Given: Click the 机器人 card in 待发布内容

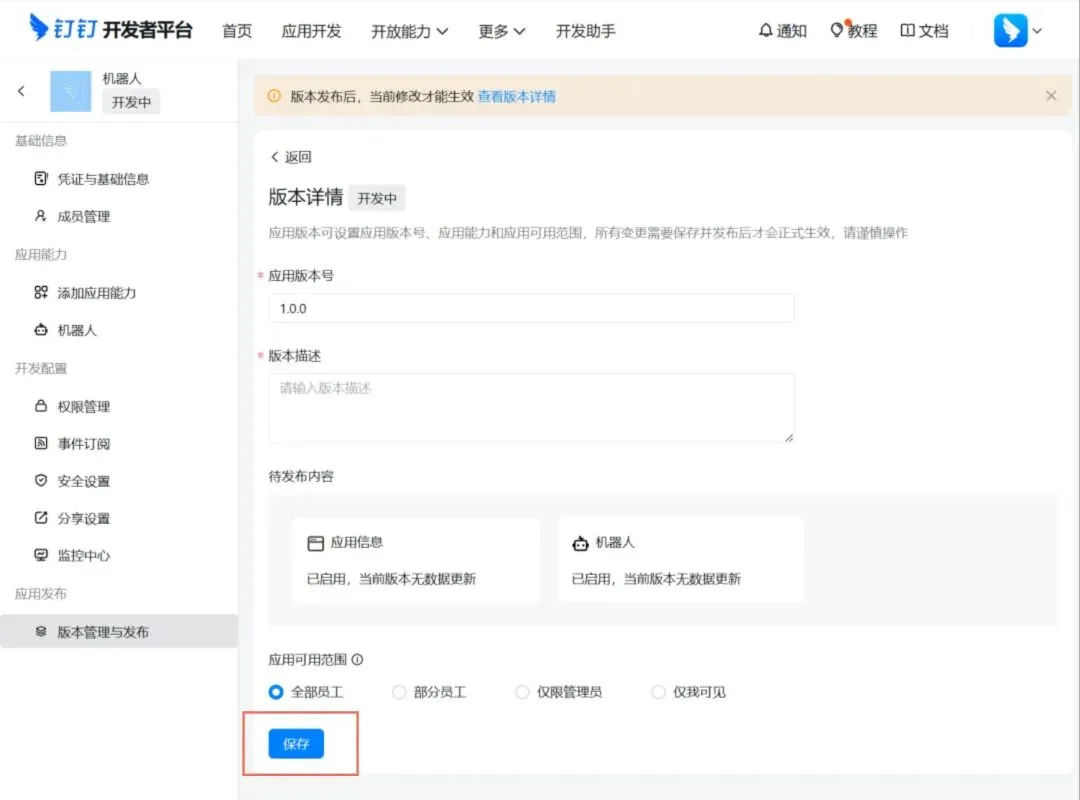Looking at the screenshot, I should coord(681,560).
